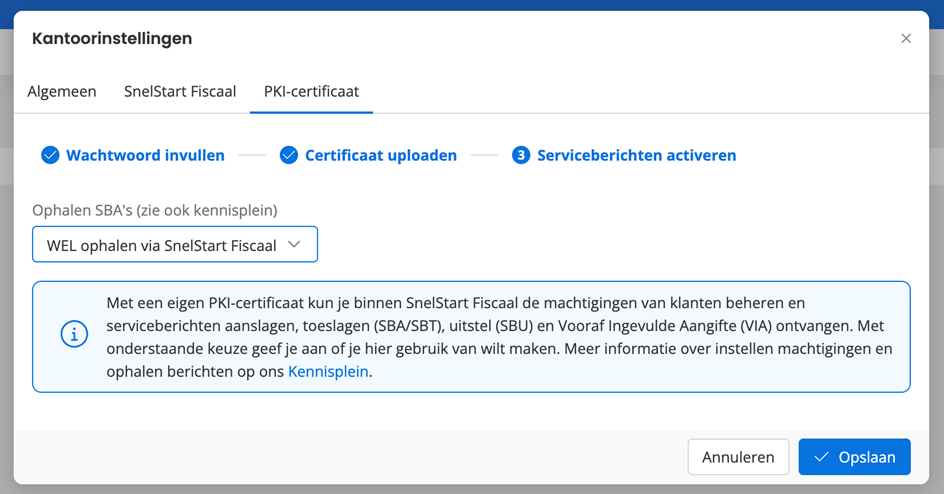The height and width of the screenshot is (494, 944).
Task: Click the checkmark icon inside Opslaan
Action: (822, 457)
